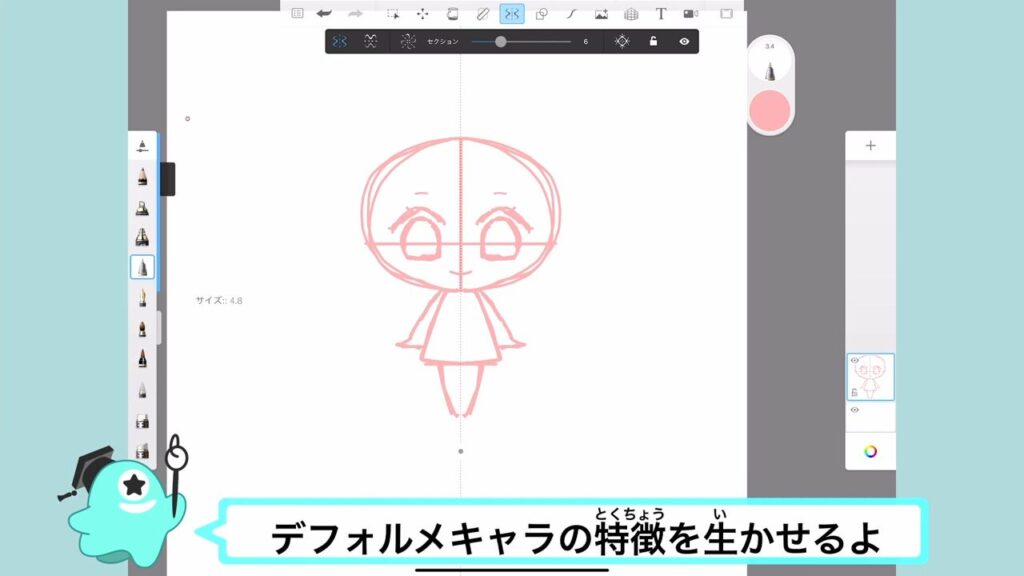
Task: Add a text layer with T tool
Action: coord(661,14)
